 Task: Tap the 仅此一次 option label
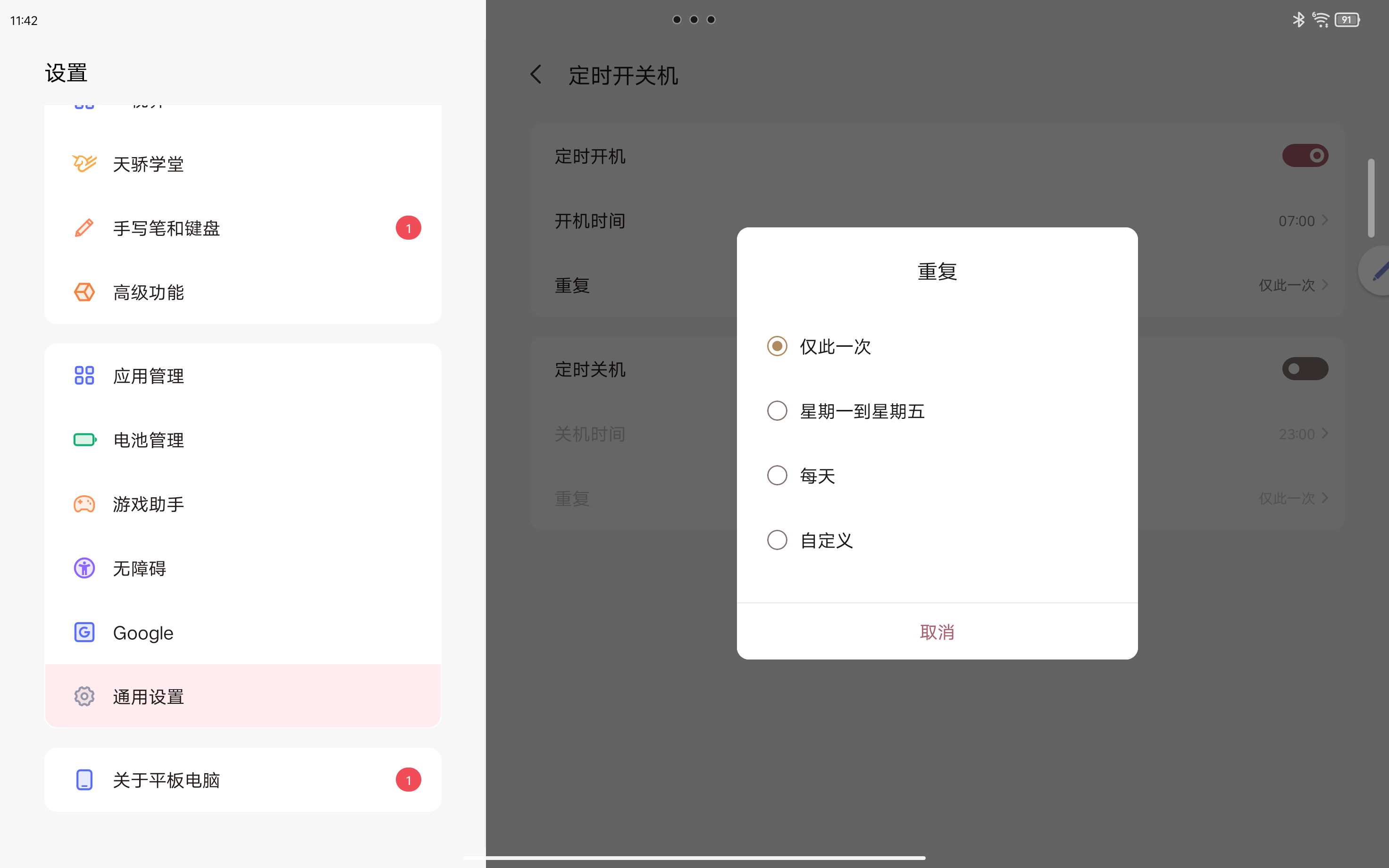(835, 347)
